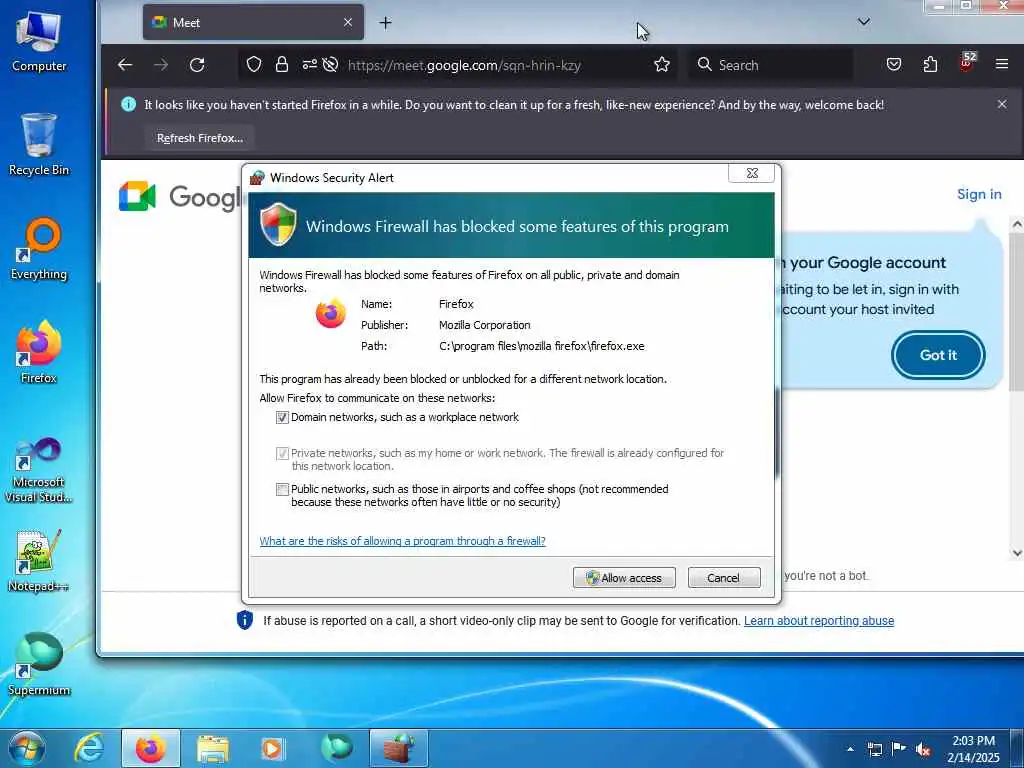
Task: Select the Computer desktop icon
Action: click(39, 41)
